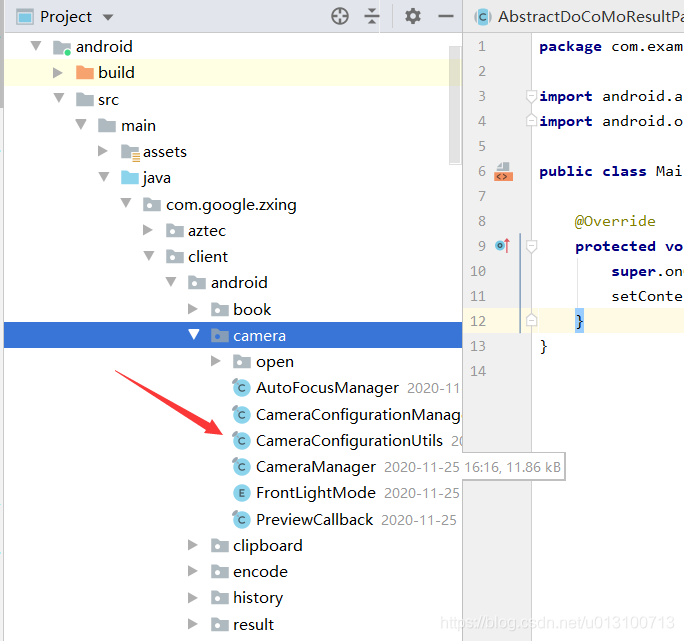
Task: Collapse the selected camera package
Action: tap(194, 335)
